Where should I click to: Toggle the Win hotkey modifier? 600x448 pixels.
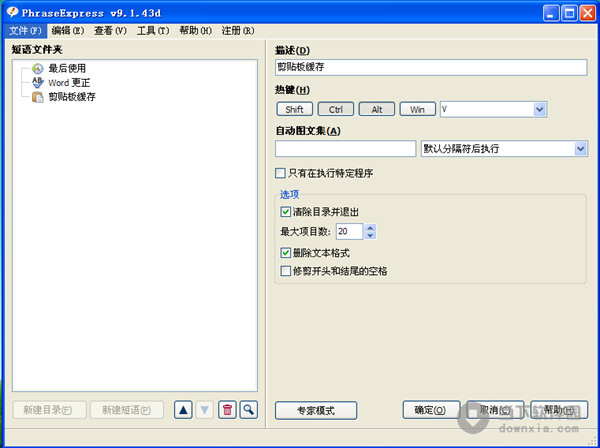tap(417, 109)
